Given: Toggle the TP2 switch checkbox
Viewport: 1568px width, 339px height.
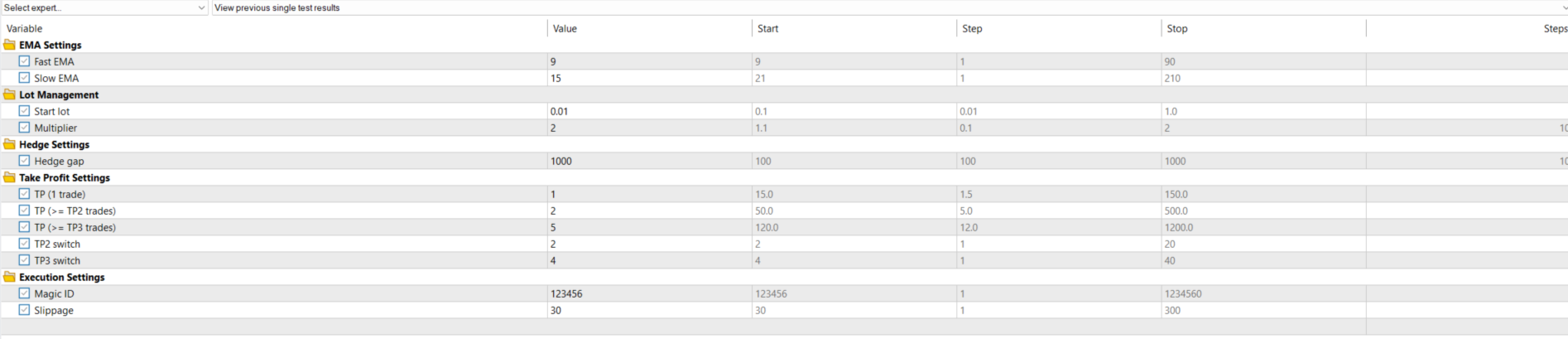Looking at the screenshot, I should pyautogui.click(x=24, y=244).
